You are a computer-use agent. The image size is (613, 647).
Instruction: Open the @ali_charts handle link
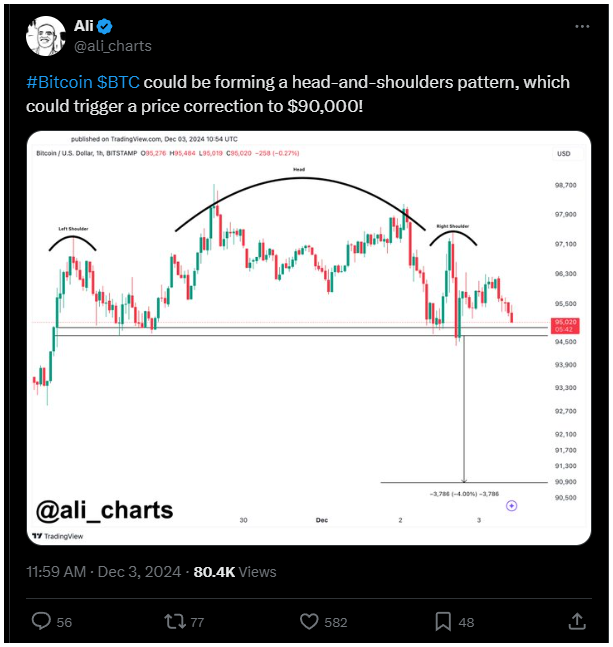[x=113, y=46]
